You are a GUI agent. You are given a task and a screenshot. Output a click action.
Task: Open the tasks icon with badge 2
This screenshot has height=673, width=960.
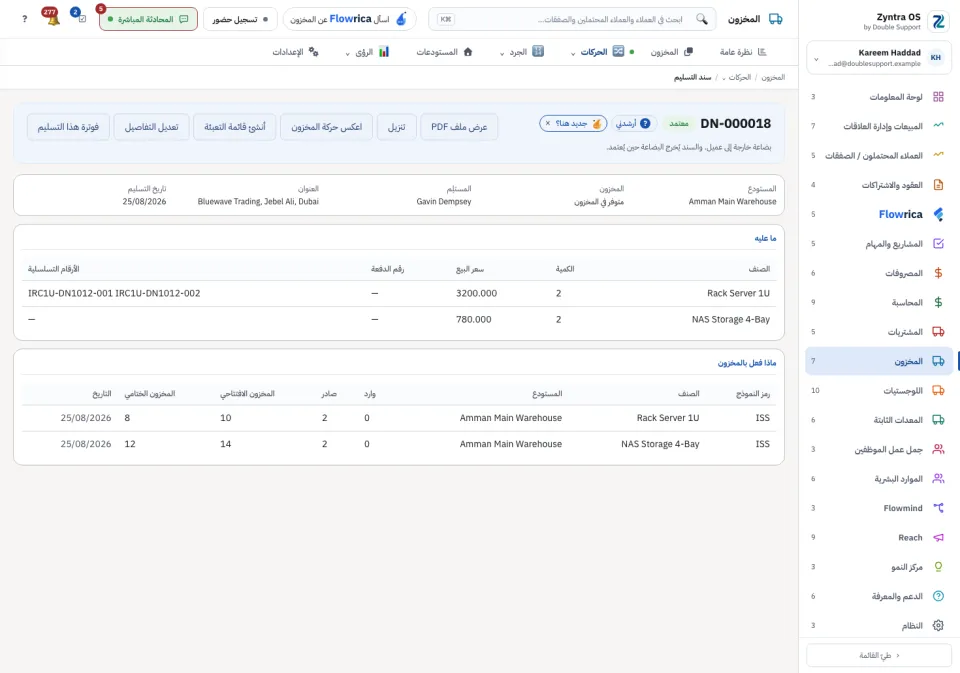point(79,17)
